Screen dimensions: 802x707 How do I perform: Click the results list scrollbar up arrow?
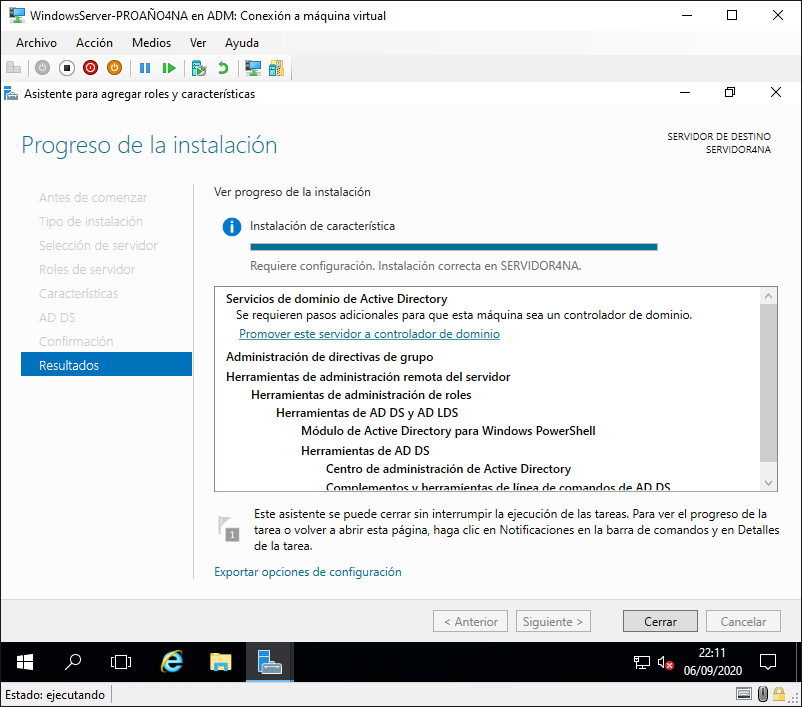click(768, 296)
